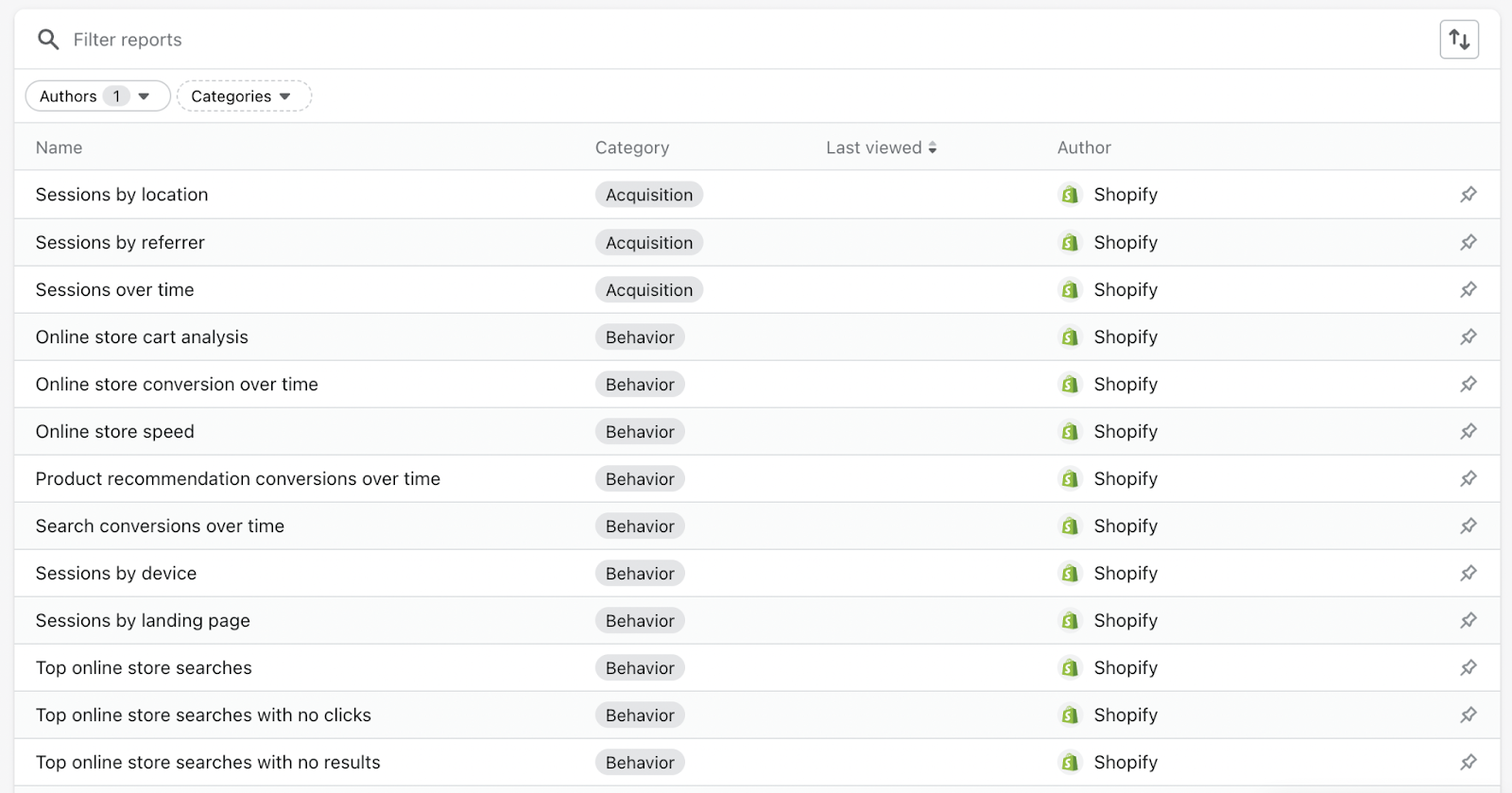Pin the Online store speed report
This screenshot has width=1512, height=793.
tap(1468, 431)
